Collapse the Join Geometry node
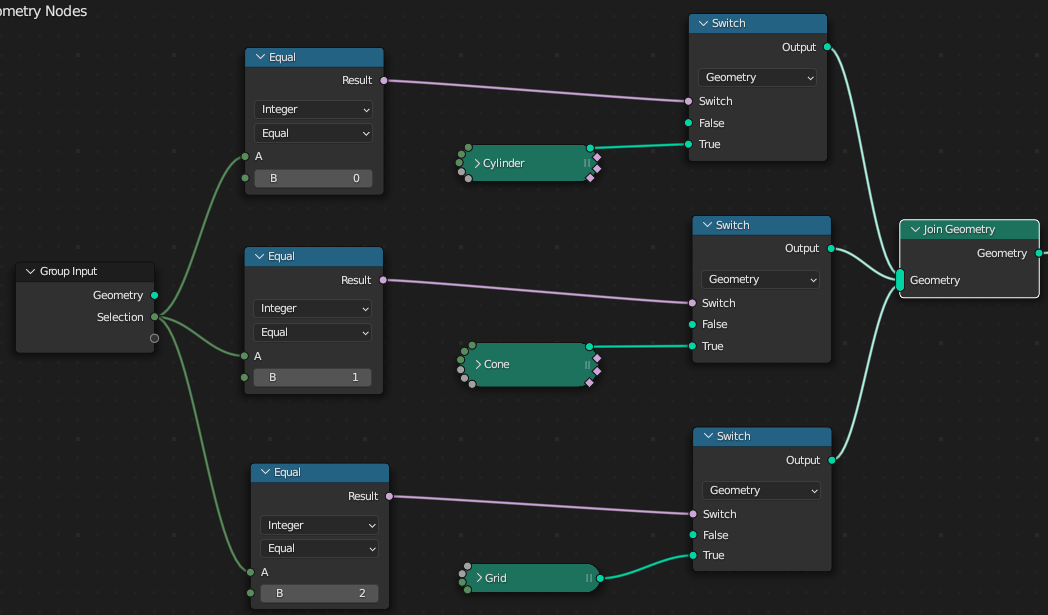This screenshot has height=615, width=1048. (x=915, y=229)
